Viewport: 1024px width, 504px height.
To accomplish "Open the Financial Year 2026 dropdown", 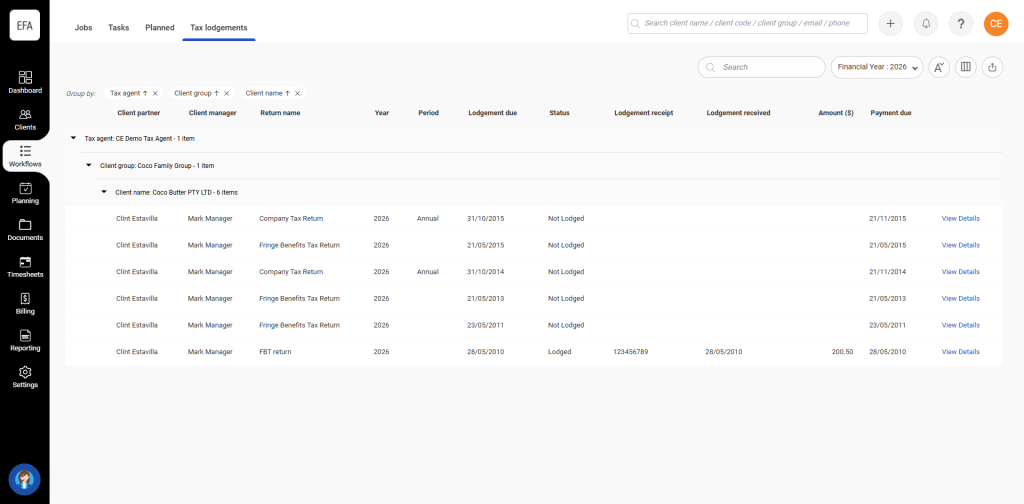I will click(x=876, y=67).
